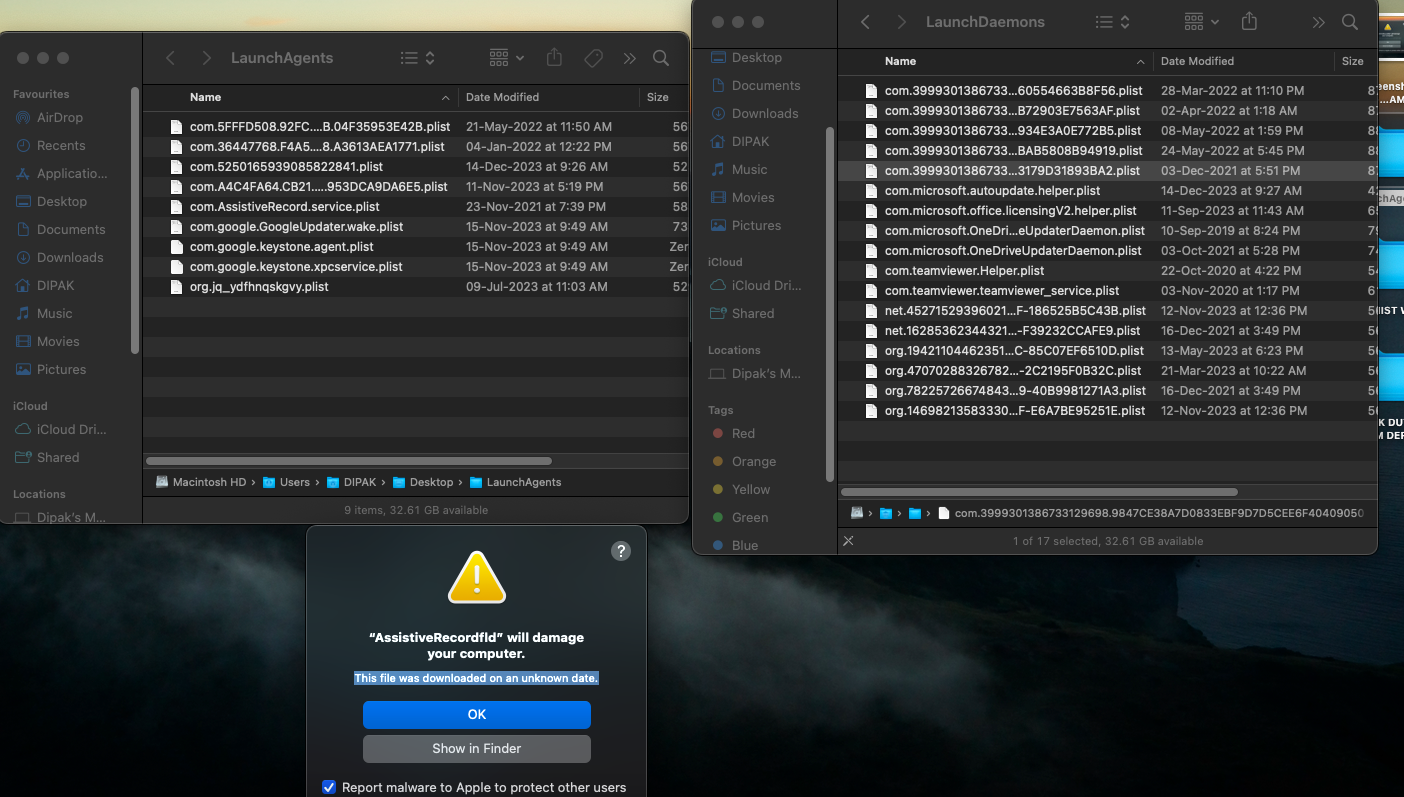Uncheck Report malware to Apple option
The height and width of the screenshot is (797, 1404).
pyautogui.click(x=329, y=787)
